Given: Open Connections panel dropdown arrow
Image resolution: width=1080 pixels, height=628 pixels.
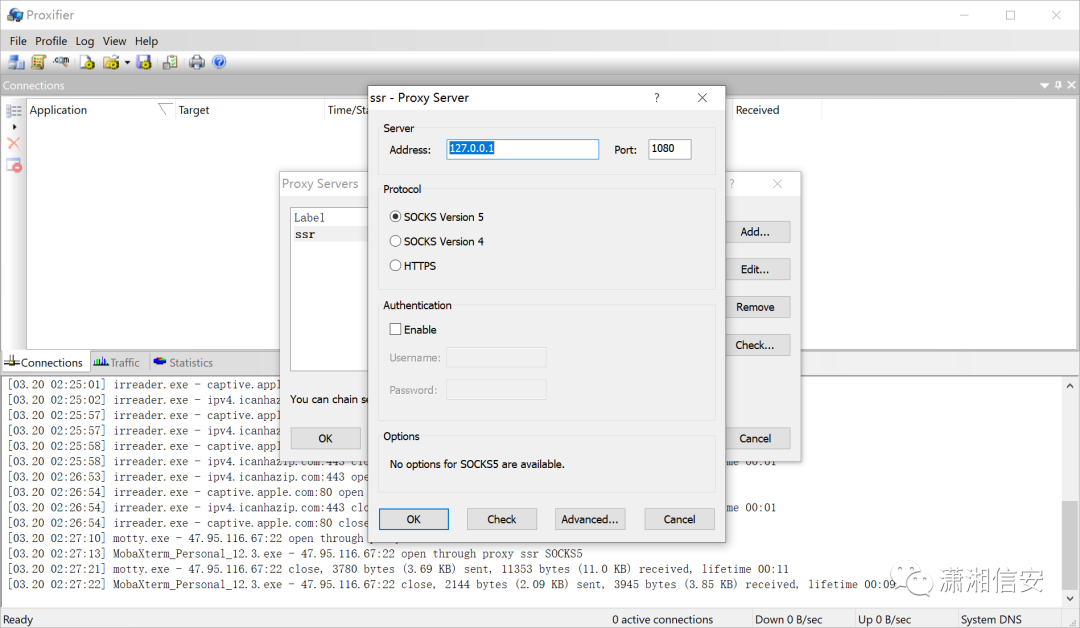Looking at the screenshot, I should point(1044,85).
